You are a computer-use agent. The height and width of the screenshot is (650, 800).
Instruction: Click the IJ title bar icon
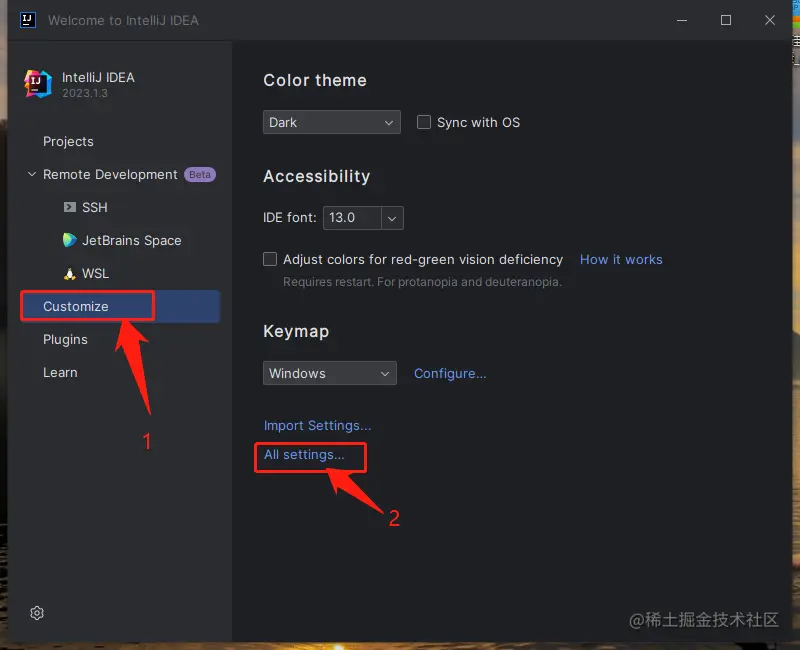(28, 20)
